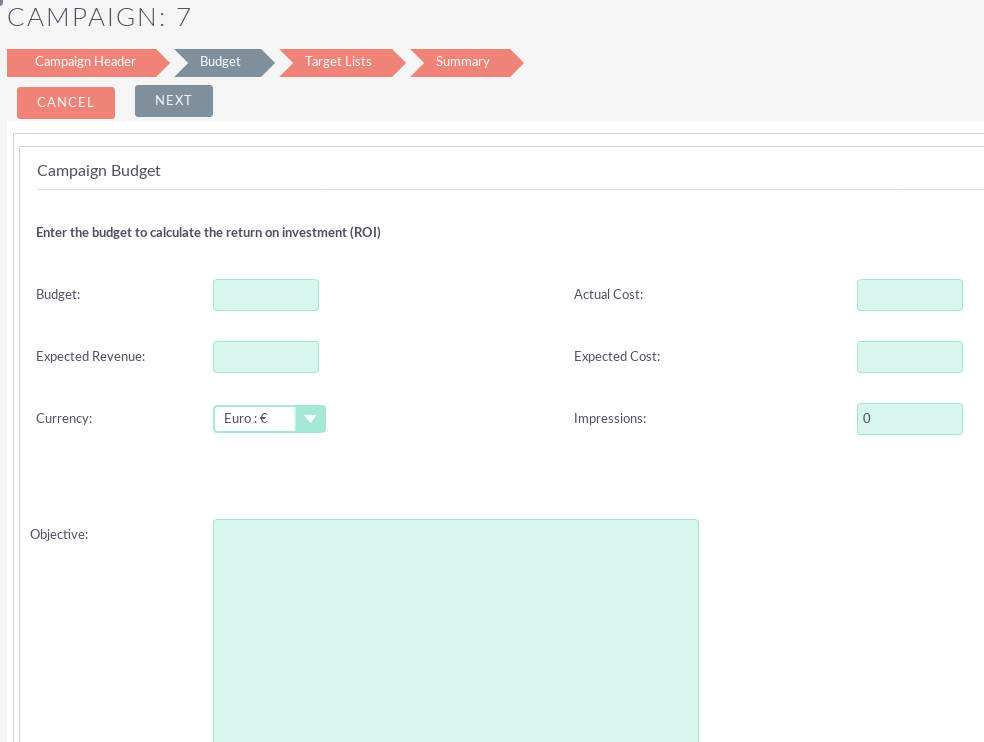Click the "Objective:" label

click(x=59, y=535)
